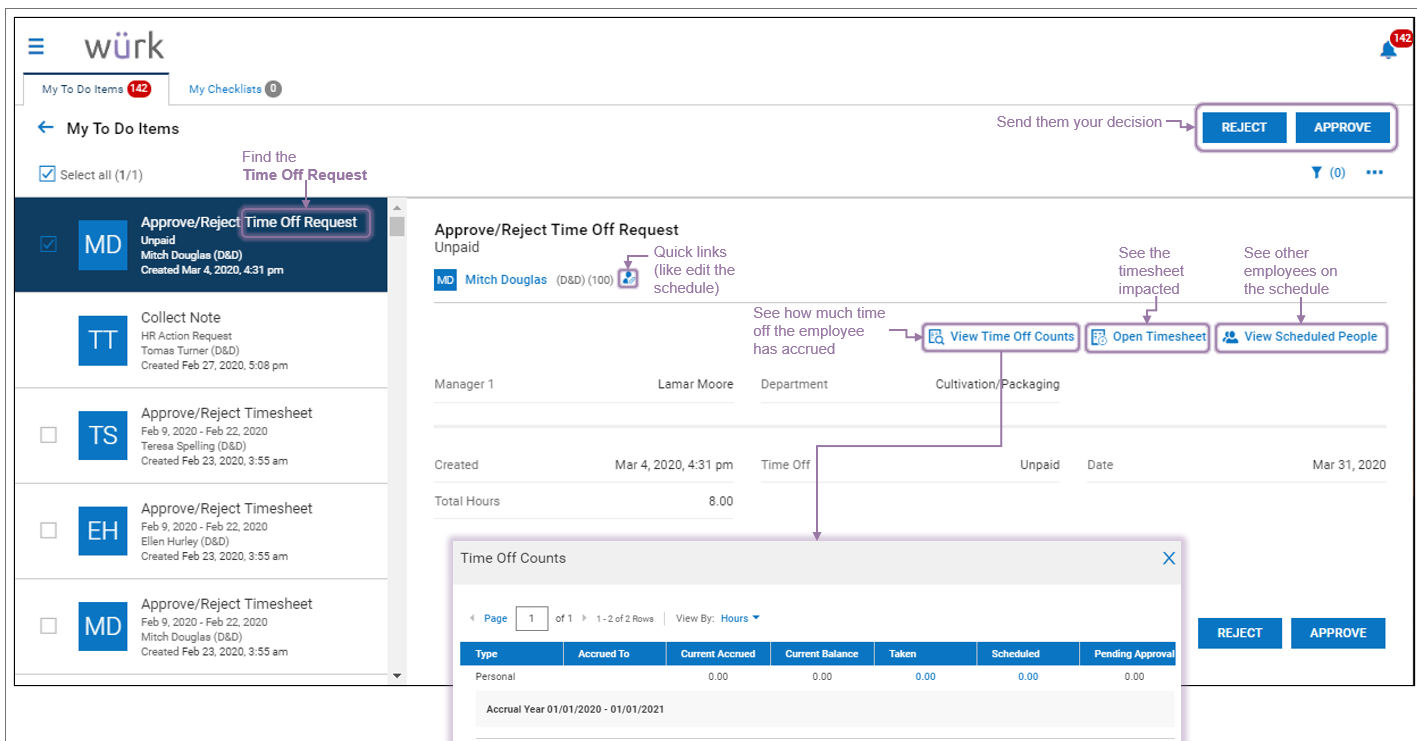The image size is (1417, 741).
Task: Click the MD avatar on the timesheet item
Action: pyautogui.click(x=103, y=626)
